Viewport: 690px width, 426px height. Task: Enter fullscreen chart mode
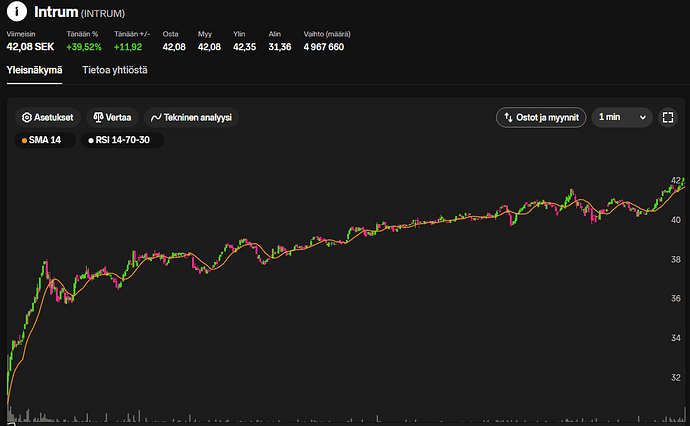click(x=668, y=118)
